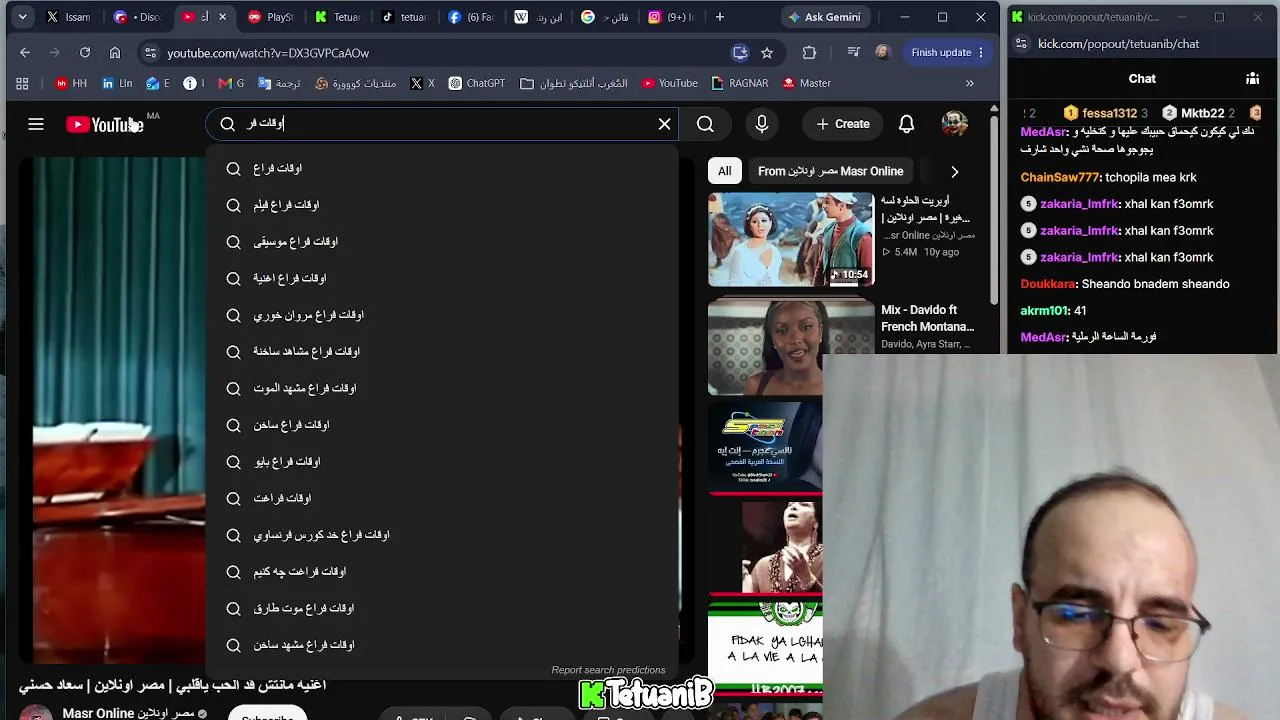The width and height of the screenshot is (1280, 720).
Task: Open a new Chrome tab
Action: click(720, 17)
